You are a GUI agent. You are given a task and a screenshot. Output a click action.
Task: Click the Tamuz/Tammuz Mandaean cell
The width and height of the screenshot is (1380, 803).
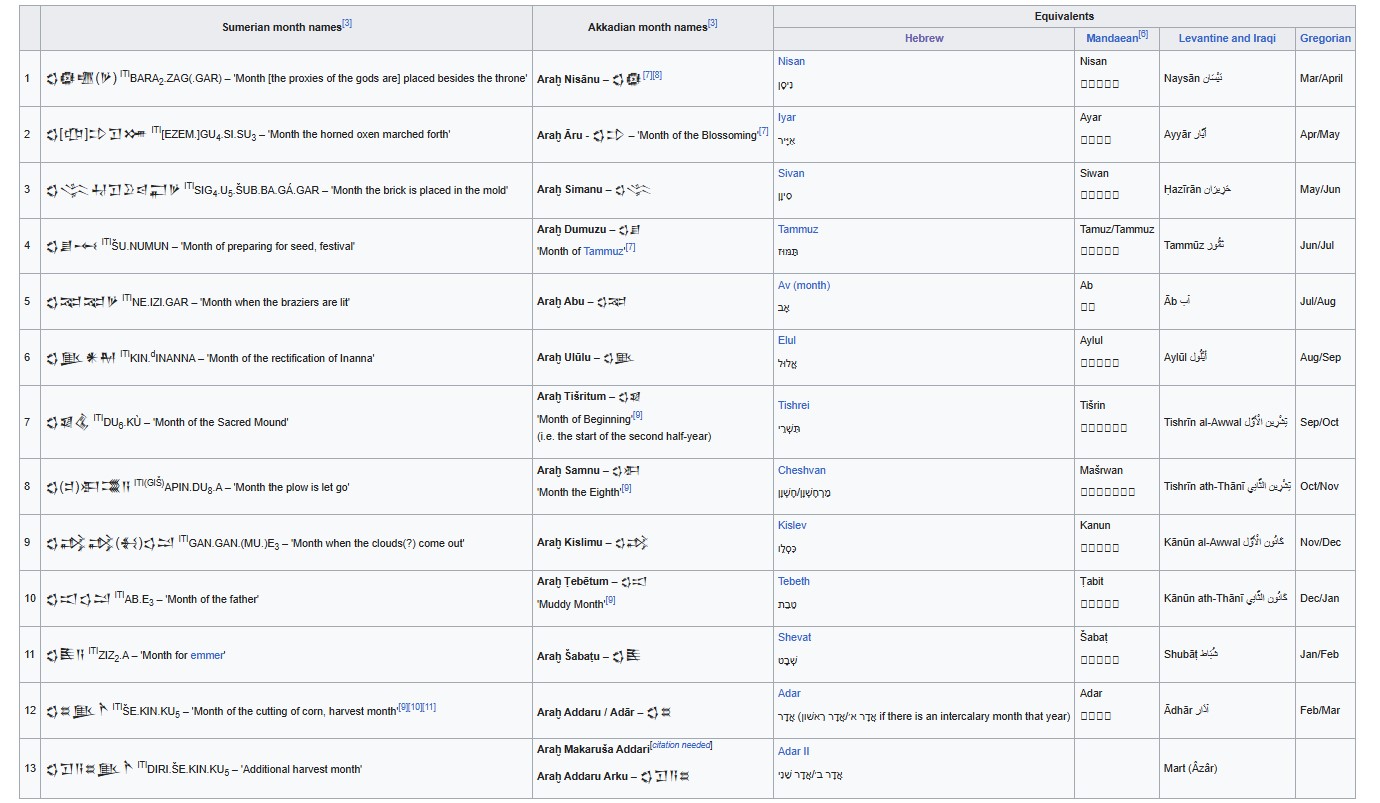click(x=1117, y=246)
